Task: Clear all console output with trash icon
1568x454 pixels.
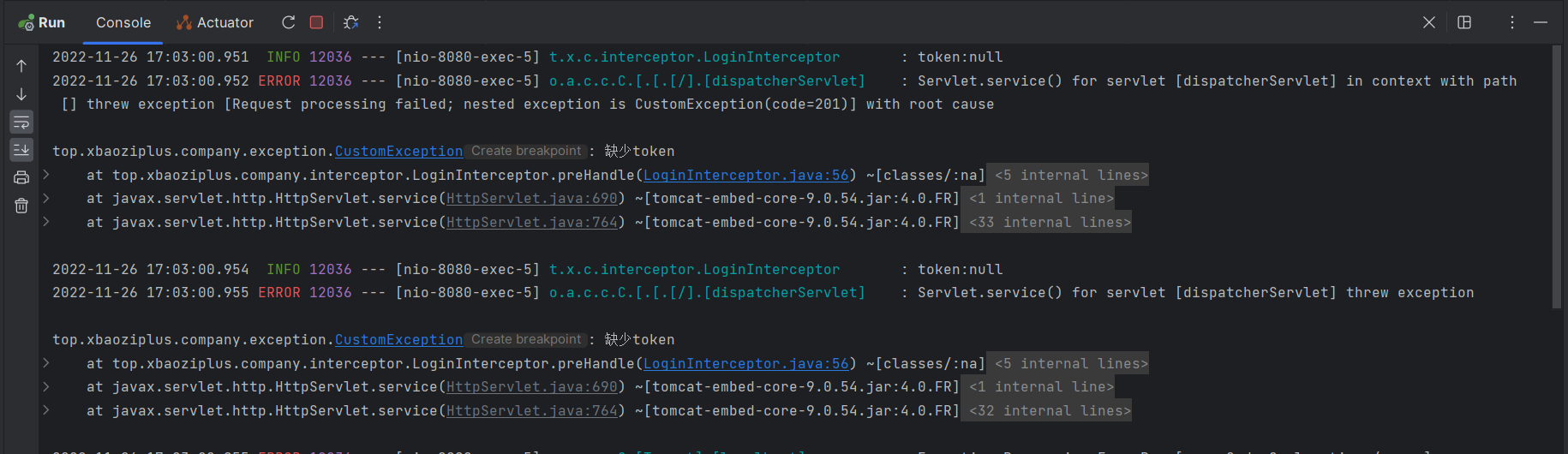Action: pos(21,206)
